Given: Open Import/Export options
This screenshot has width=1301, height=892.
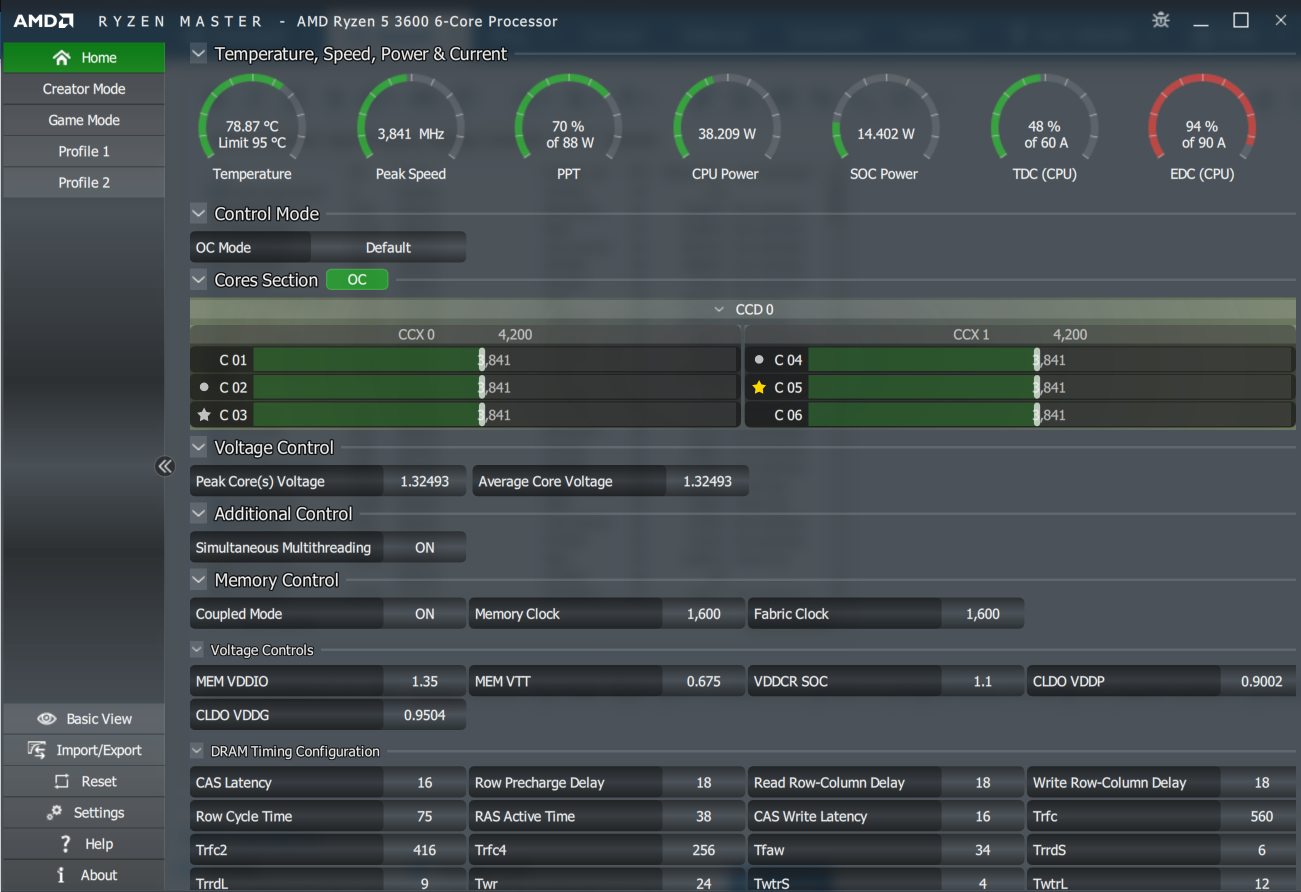Looking at the screenshot, I should tap(84, 750).
